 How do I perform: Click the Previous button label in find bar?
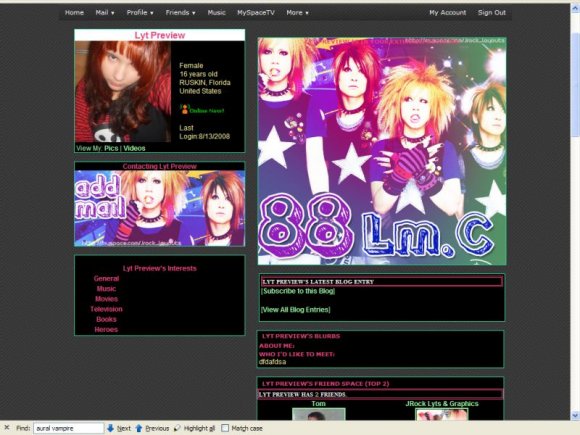[x=157, y=428]
